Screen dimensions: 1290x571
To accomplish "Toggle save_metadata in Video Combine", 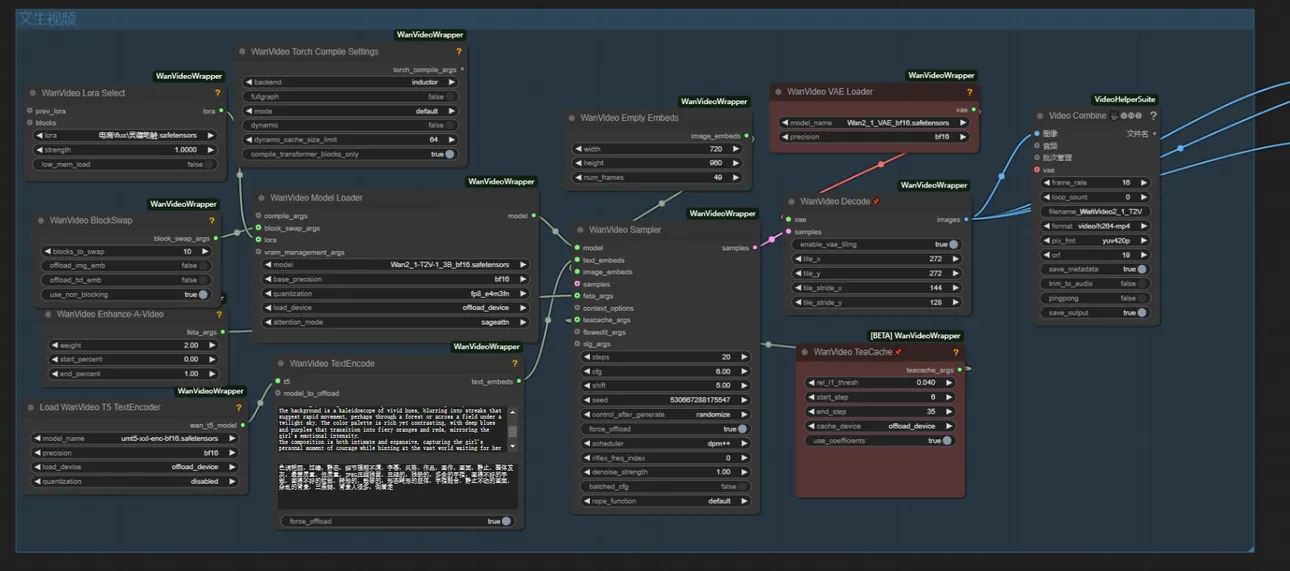I will click(x=1141, y=269).
